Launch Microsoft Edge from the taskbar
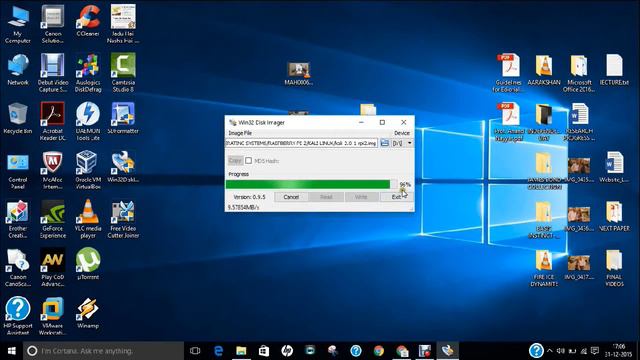The width and height of the screenshot is (640, 360). point(218,351)
